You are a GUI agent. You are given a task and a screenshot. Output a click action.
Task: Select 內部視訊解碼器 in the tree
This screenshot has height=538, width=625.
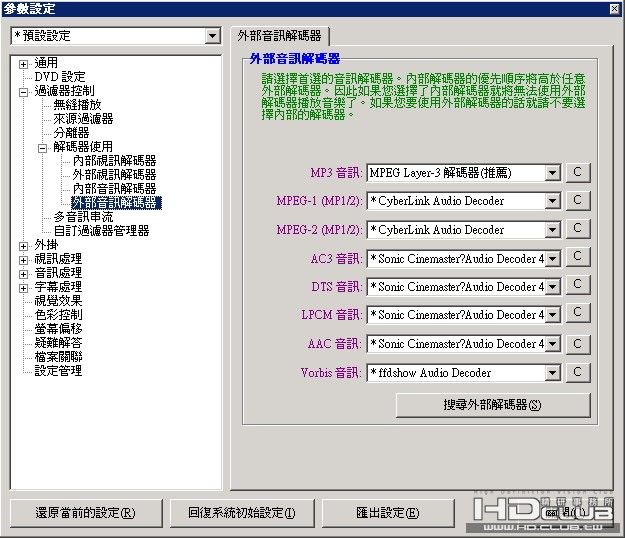click(114, 161)
